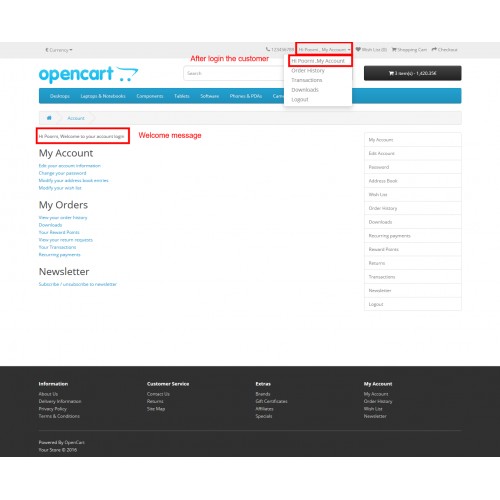The height and width of the screenshot is (500, 500).
Task: Click the home icon in breadcrumb
Action: click(49, 118)
